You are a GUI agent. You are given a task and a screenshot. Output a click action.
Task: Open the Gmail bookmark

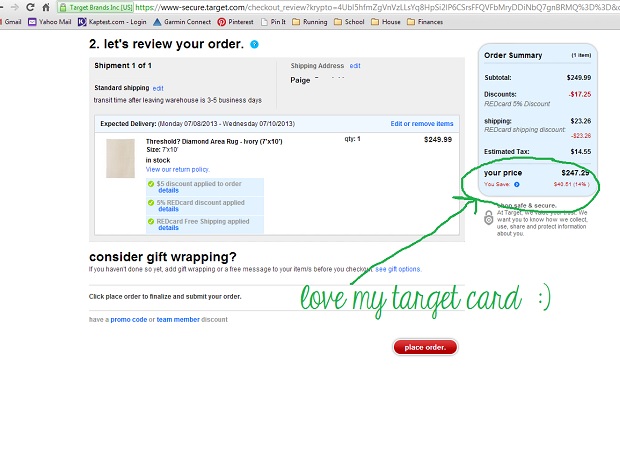12,20
